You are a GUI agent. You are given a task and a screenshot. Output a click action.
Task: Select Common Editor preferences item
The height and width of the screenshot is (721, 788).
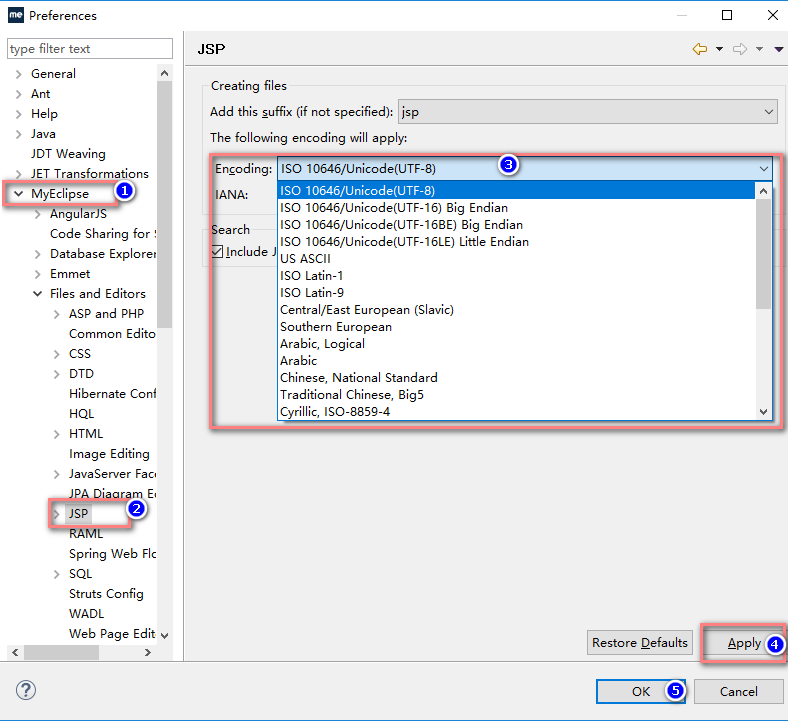pyautogui.click(x=112, y=334)
